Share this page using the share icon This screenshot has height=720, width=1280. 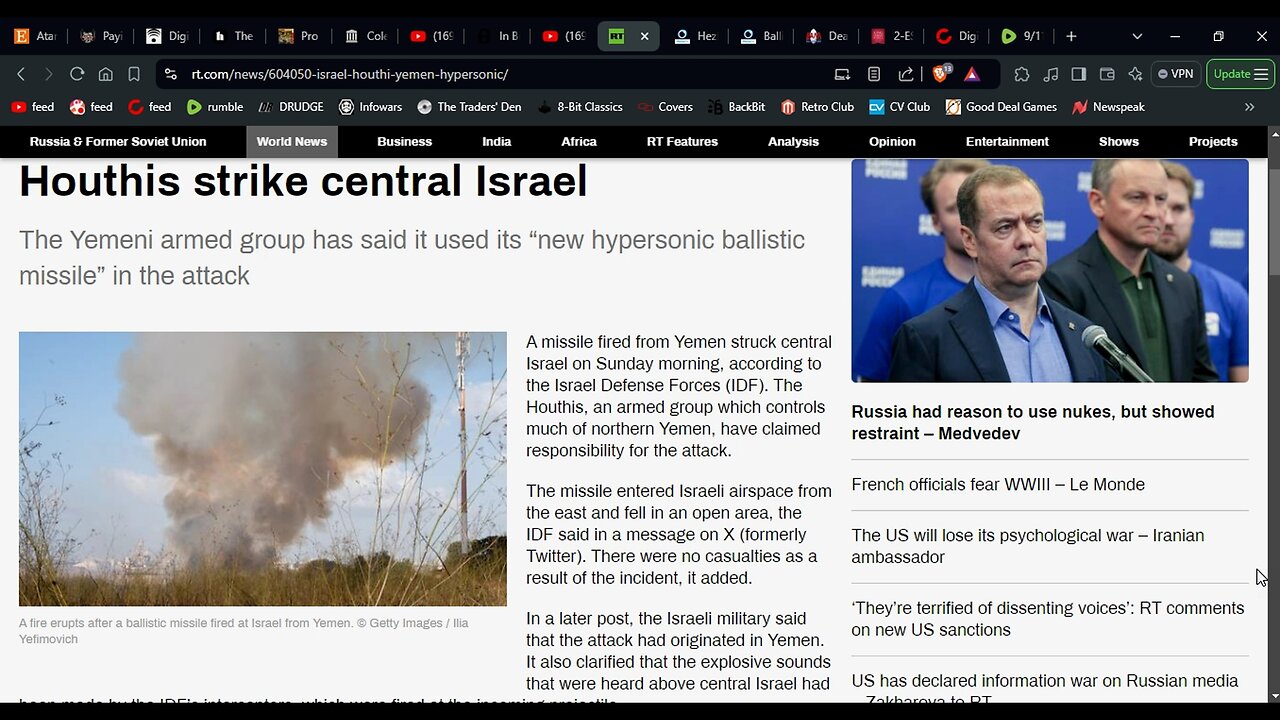point(906,74)
